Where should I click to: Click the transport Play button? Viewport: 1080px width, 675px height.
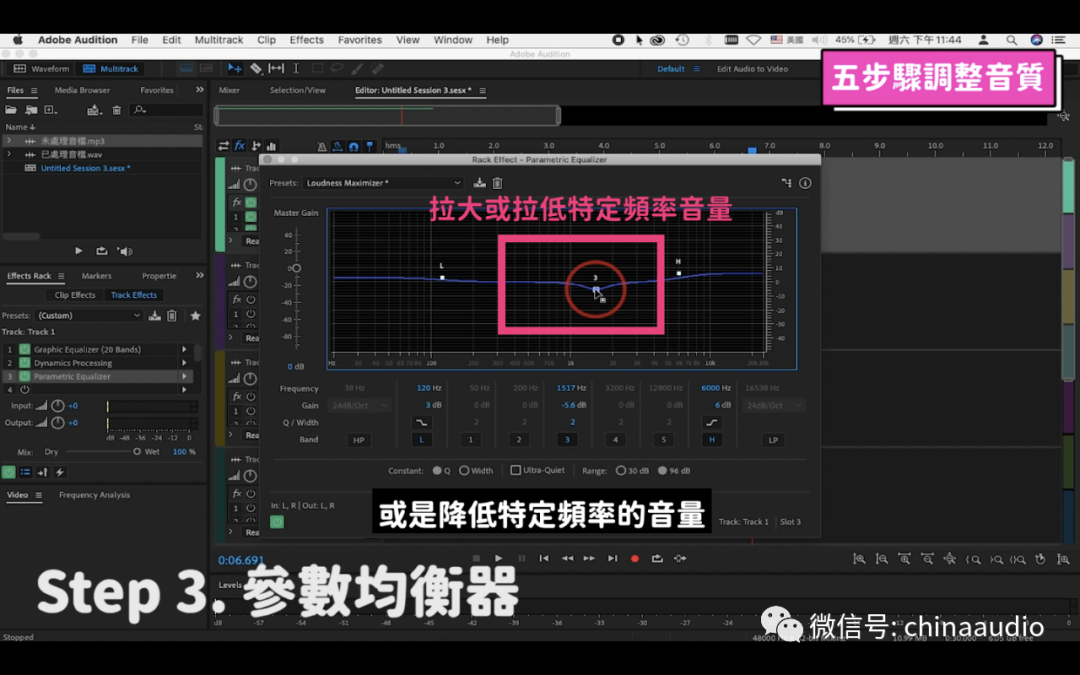[498, 559]
